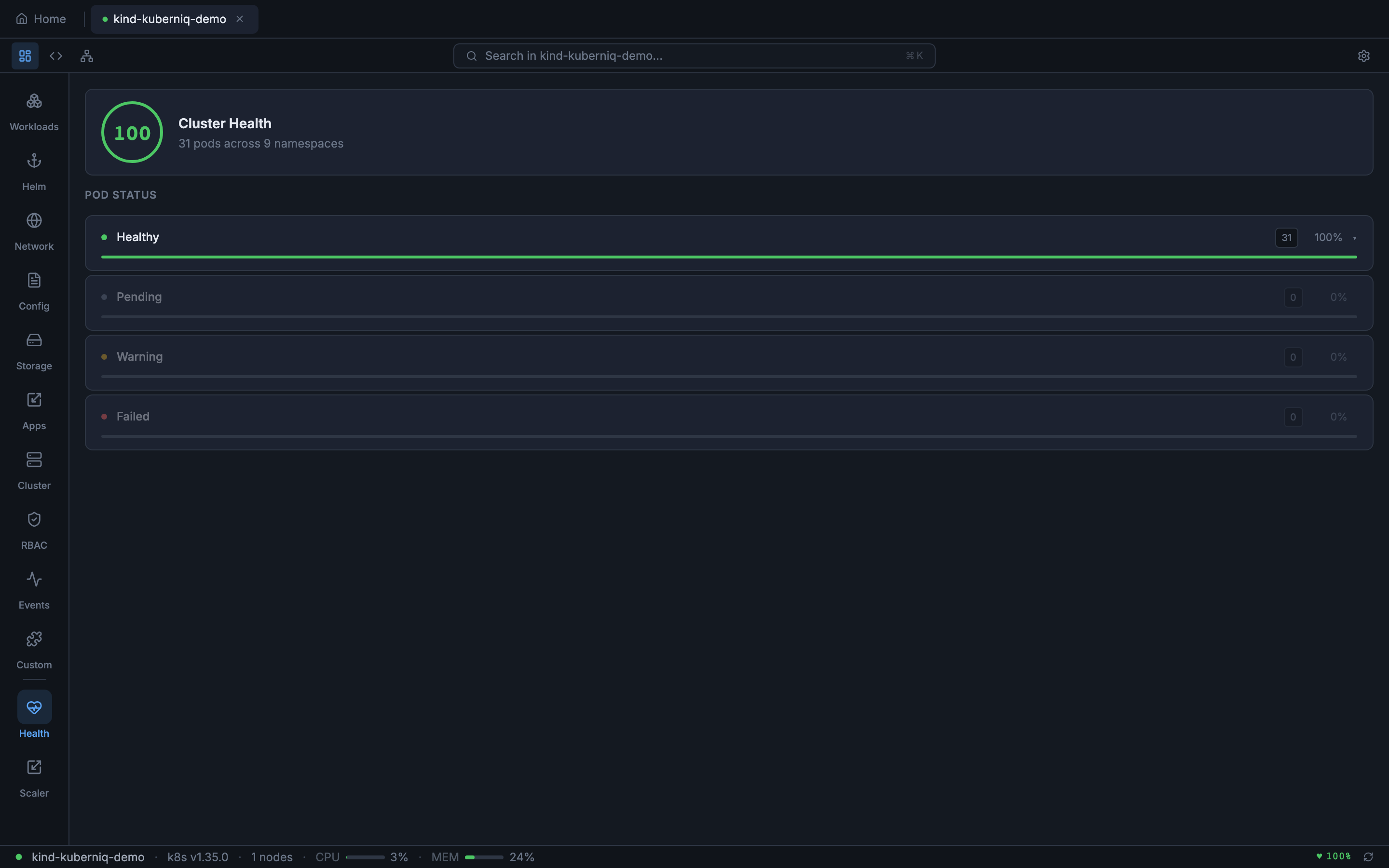Switch to the Home tab
Viewport: 1389px width, 868px height.
point(41,18)
